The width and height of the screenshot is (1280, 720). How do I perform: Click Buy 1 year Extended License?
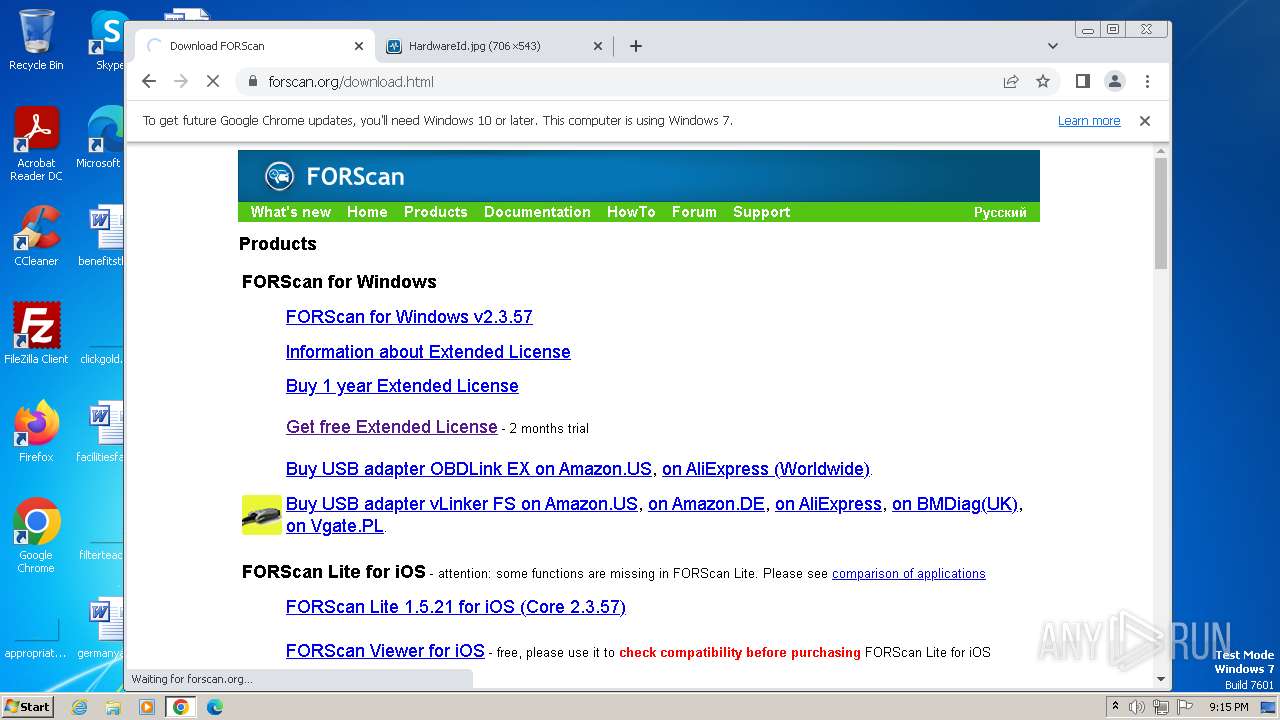coord(402,386)
